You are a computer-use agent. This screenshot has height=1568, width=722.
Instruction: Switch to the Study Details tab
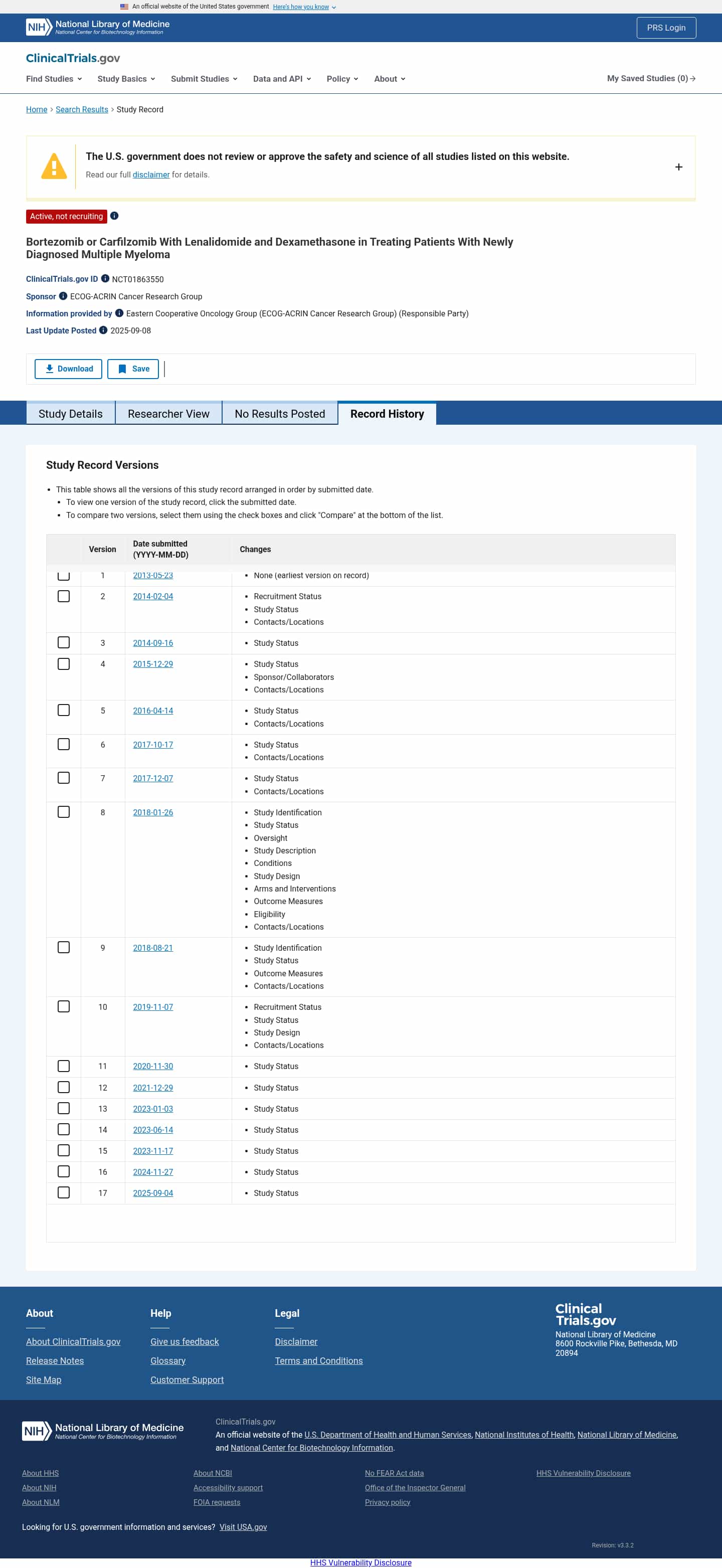(71, 414)
